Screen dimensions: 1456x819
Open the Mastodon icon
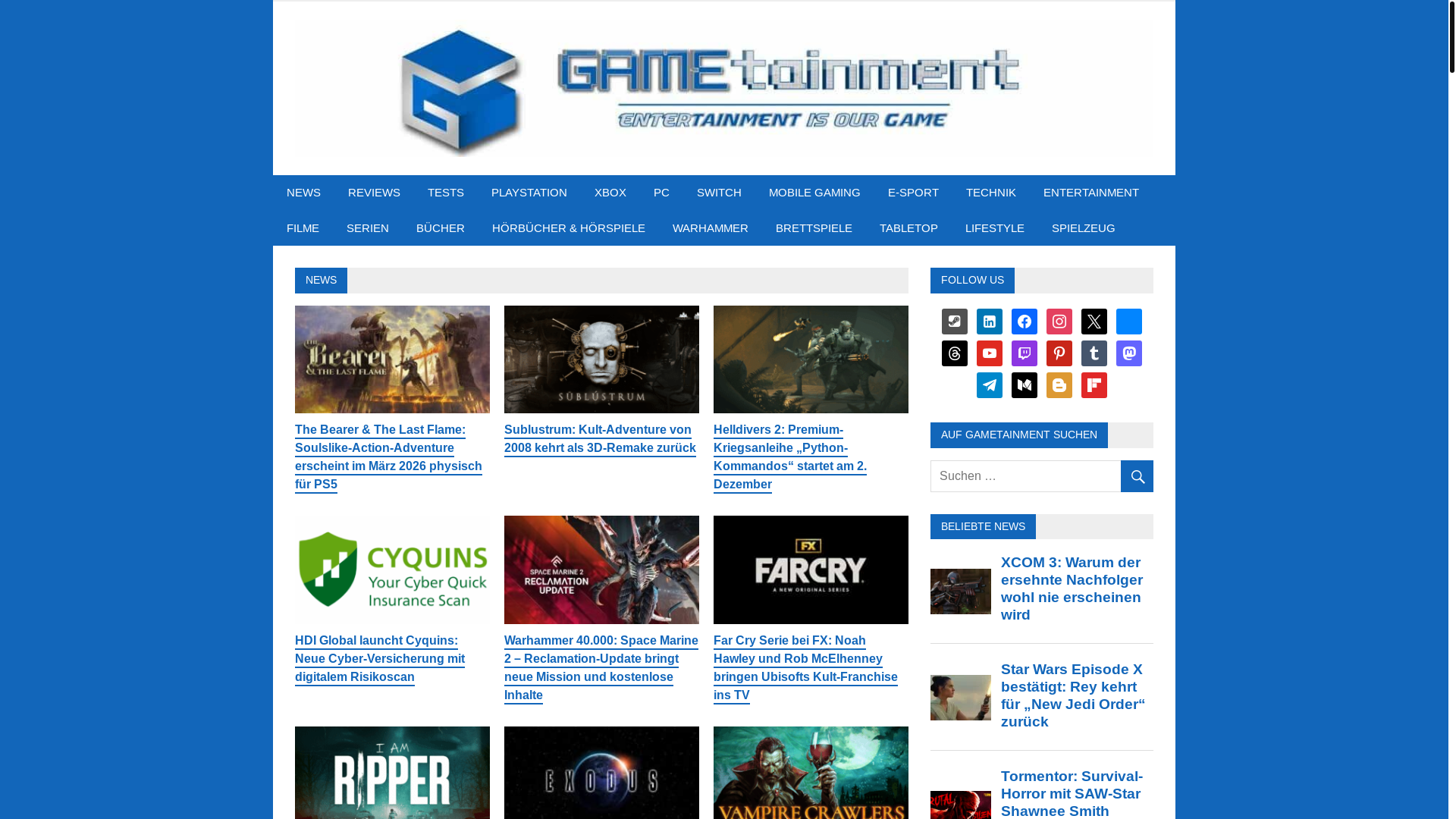1128,353
